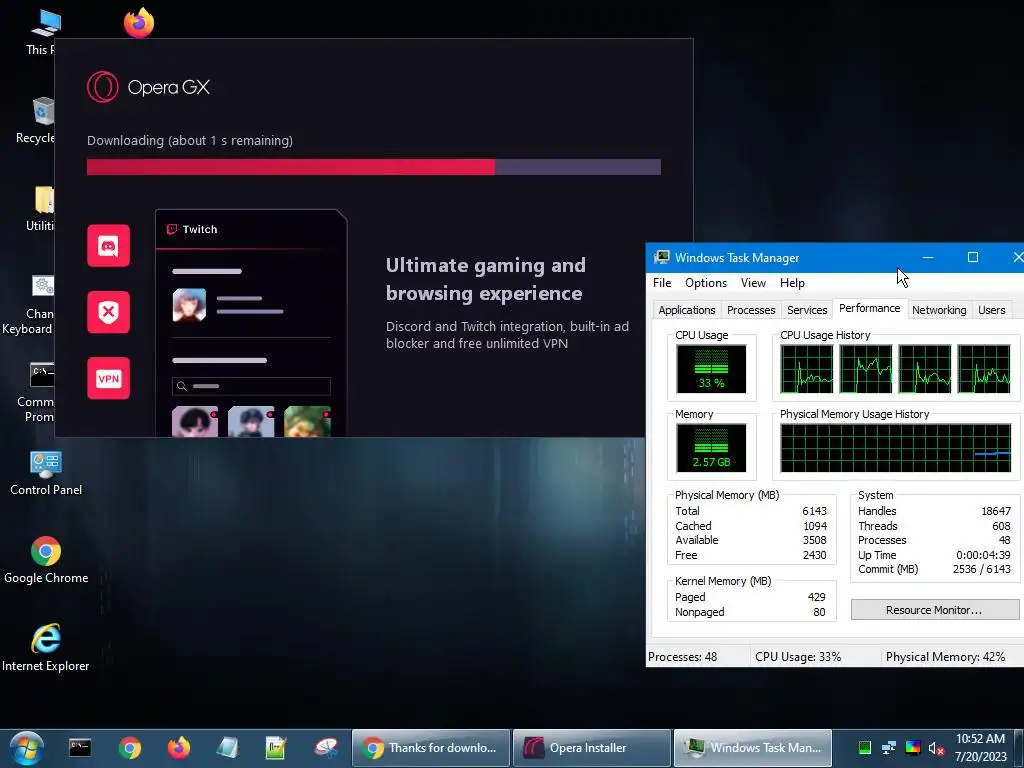The image size is (1024, 768).
Task: Click 'Processes: 48' in status bar
Action: tap(682, 657)
